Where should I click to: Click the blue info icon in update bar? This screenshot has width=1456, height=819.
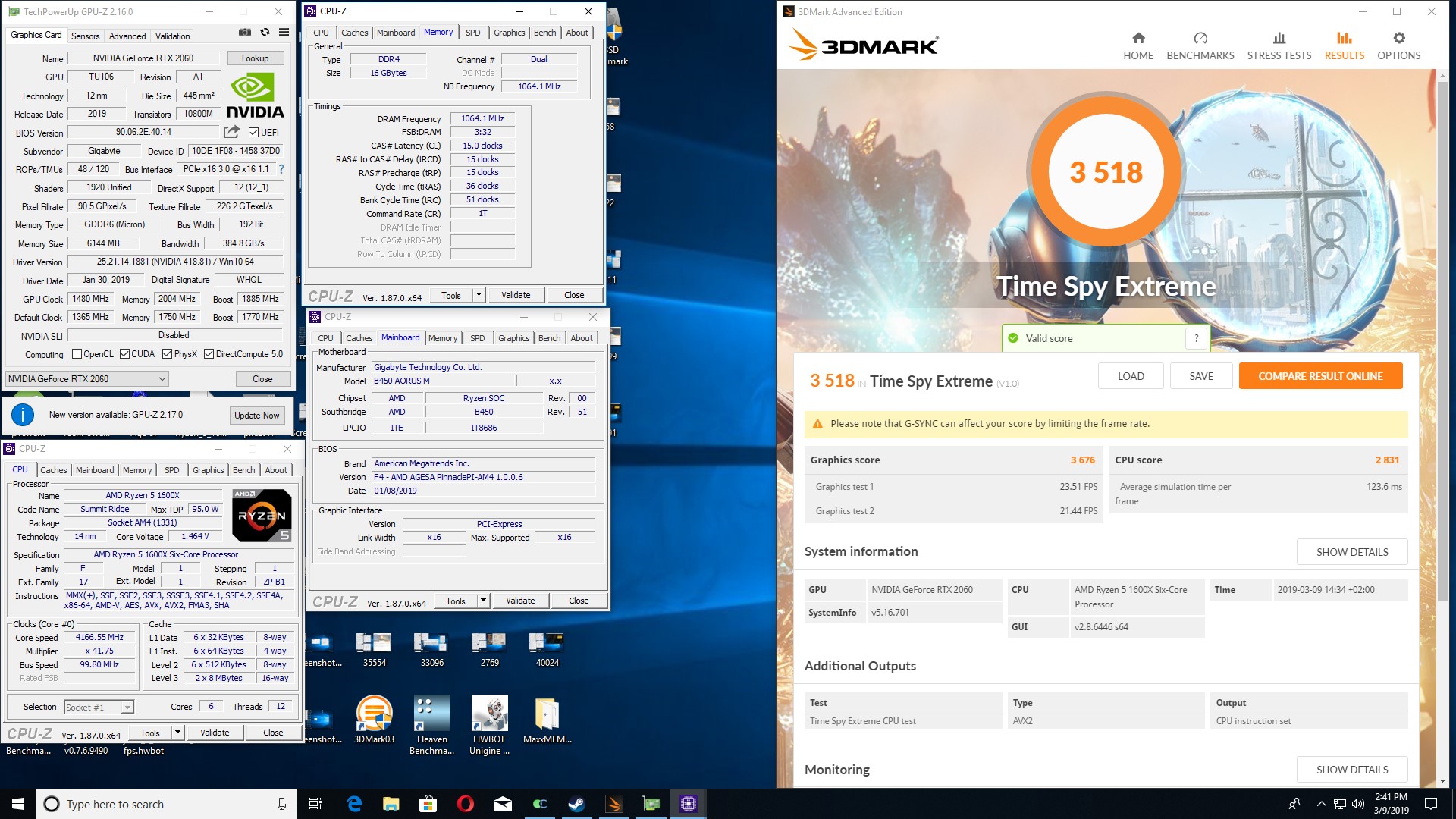(x=23, y=415)
